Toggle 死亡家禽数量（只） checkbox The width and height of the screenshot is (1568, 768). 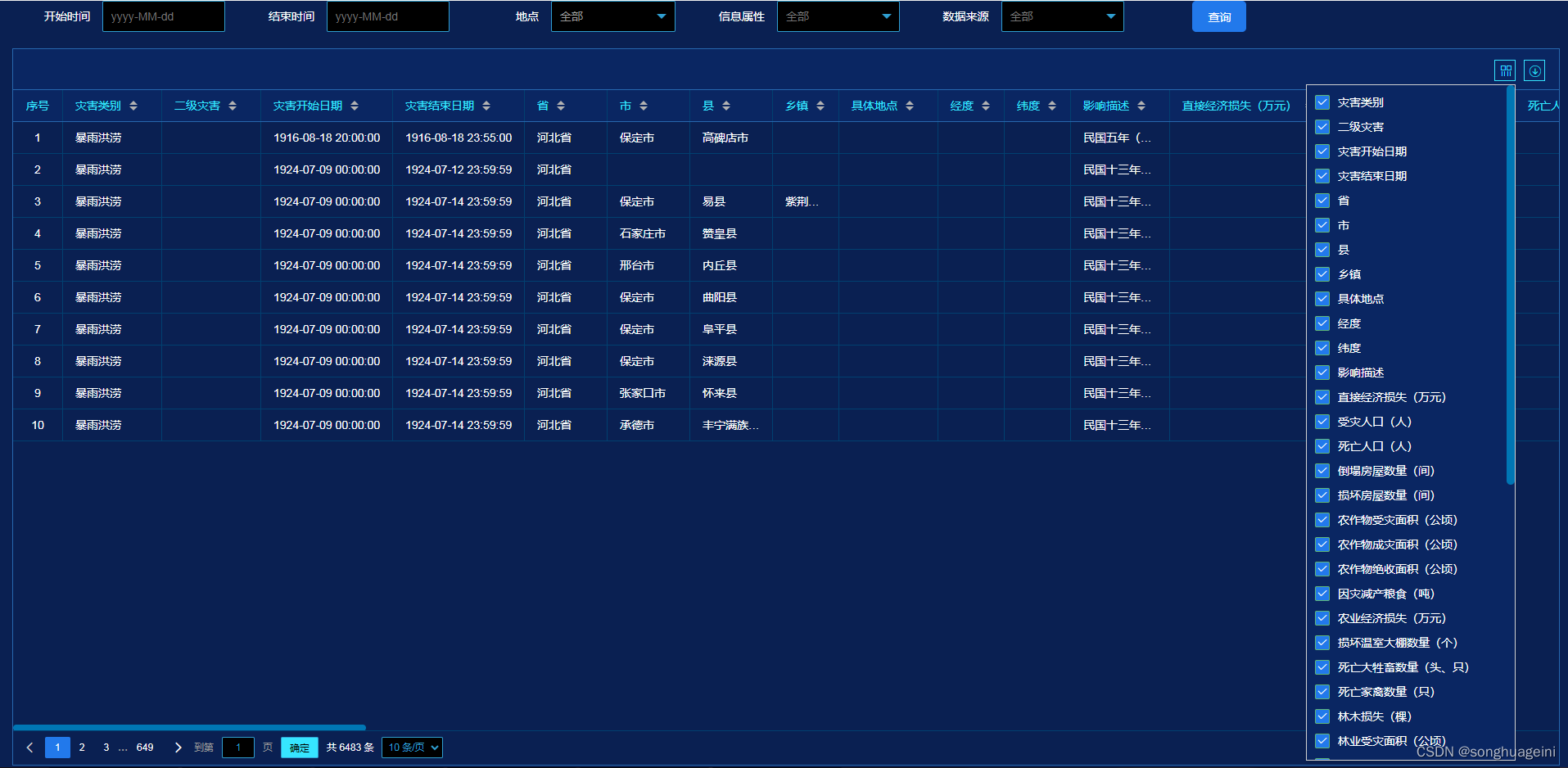(x=1322, y=692)
